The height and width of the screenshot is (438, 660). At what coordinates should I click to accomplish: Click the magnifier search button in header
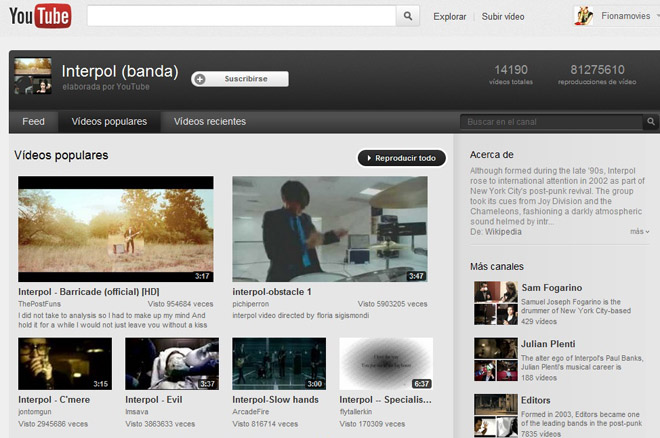coord(408,16)
